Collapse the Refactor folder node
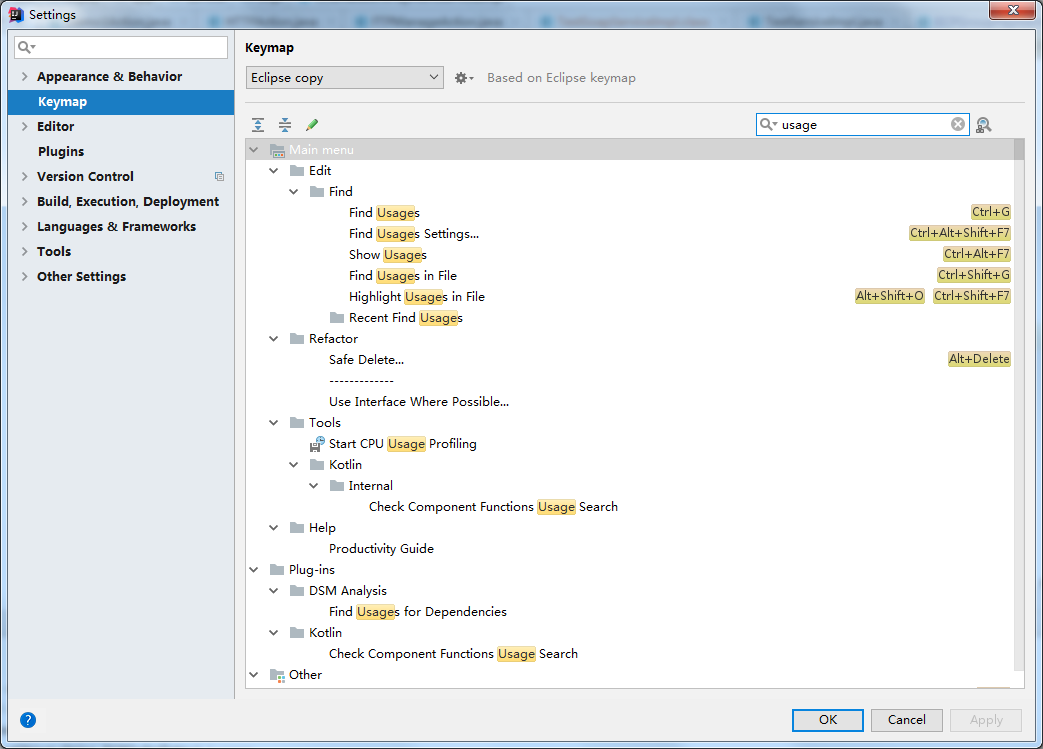 click(274, 339)
